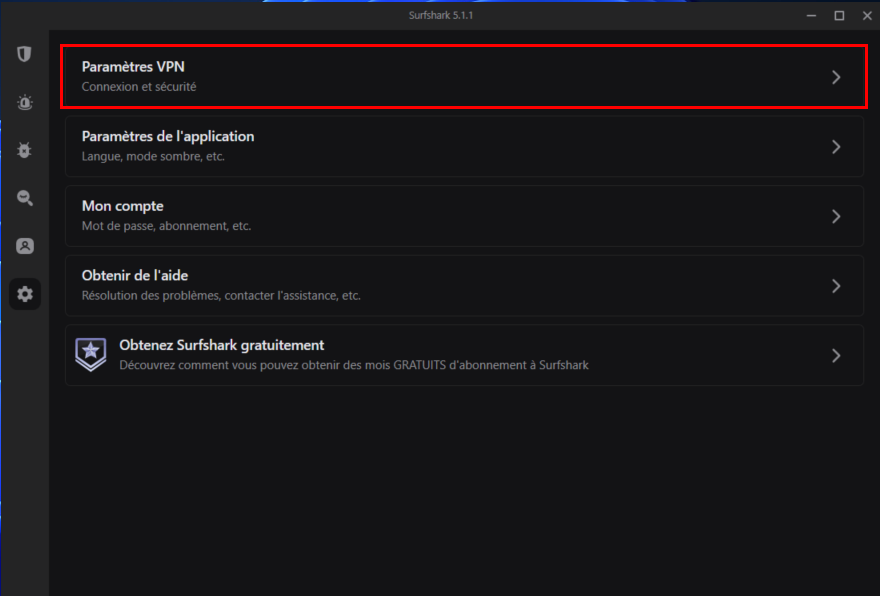Image resolution: width=880 pixels, height=596 pixels.
Task: Expand Obtenir de l'aide chevron arrow
Action: pos(836,286)
